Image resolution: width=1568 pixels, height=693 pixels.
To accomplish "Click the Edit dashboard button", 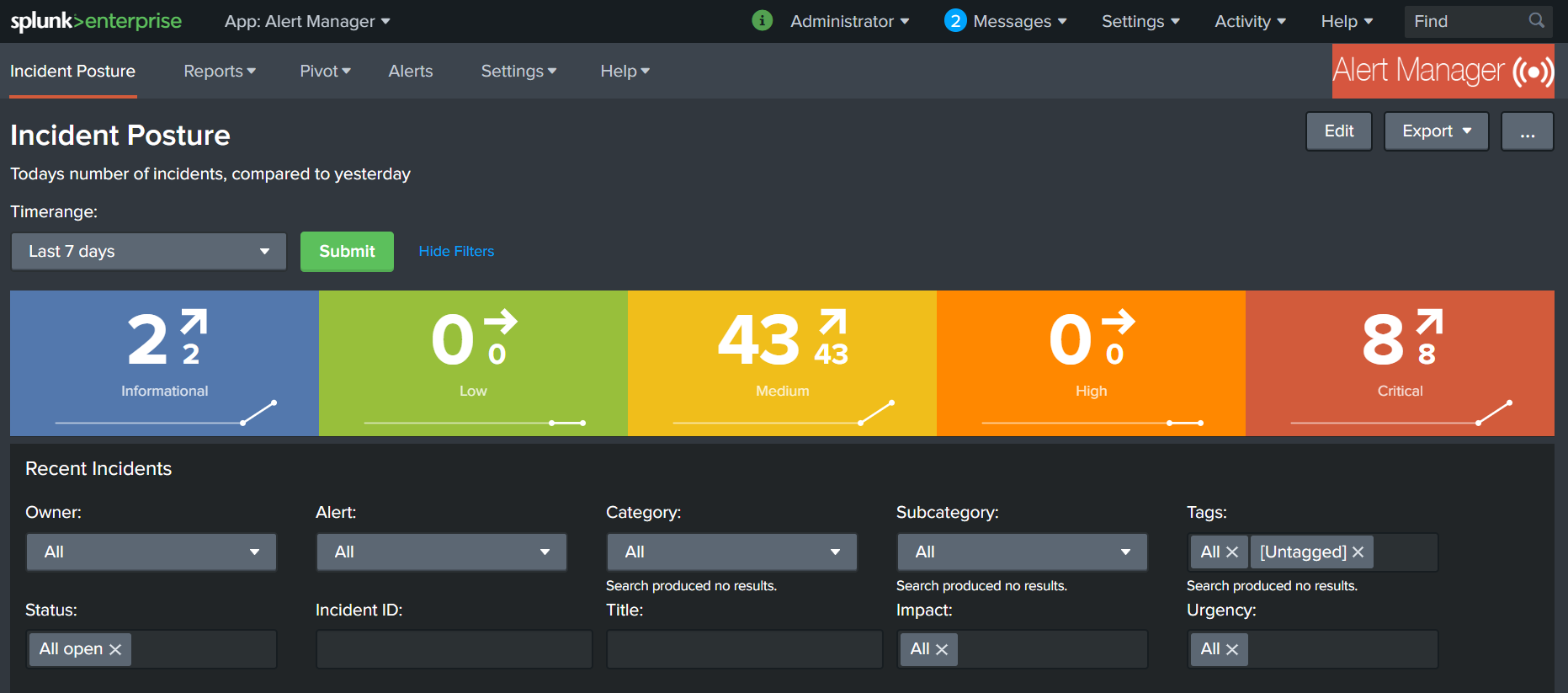I will pos(1339,131).
